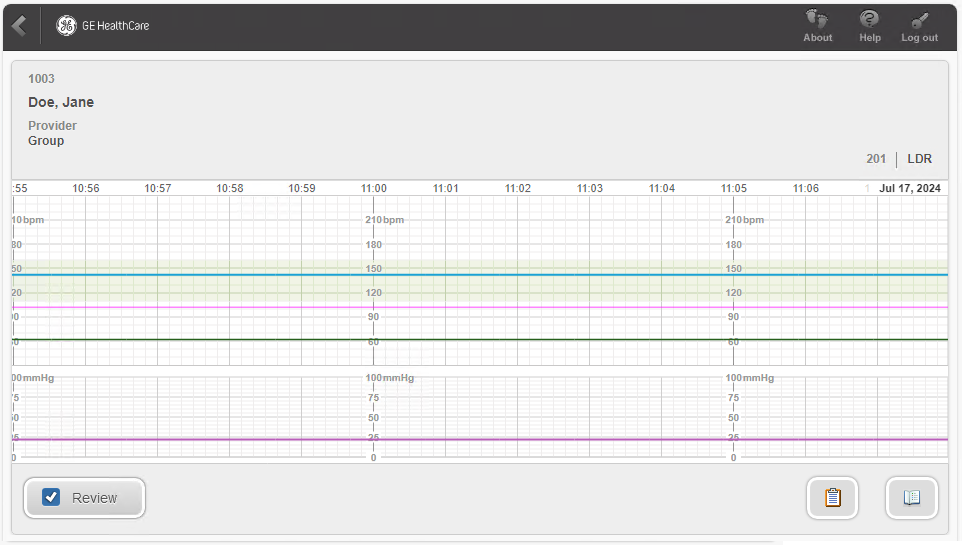The height and width of the screenshot is (545, 962).
Task: Click the 11:05 time marker
Action: 734,188
